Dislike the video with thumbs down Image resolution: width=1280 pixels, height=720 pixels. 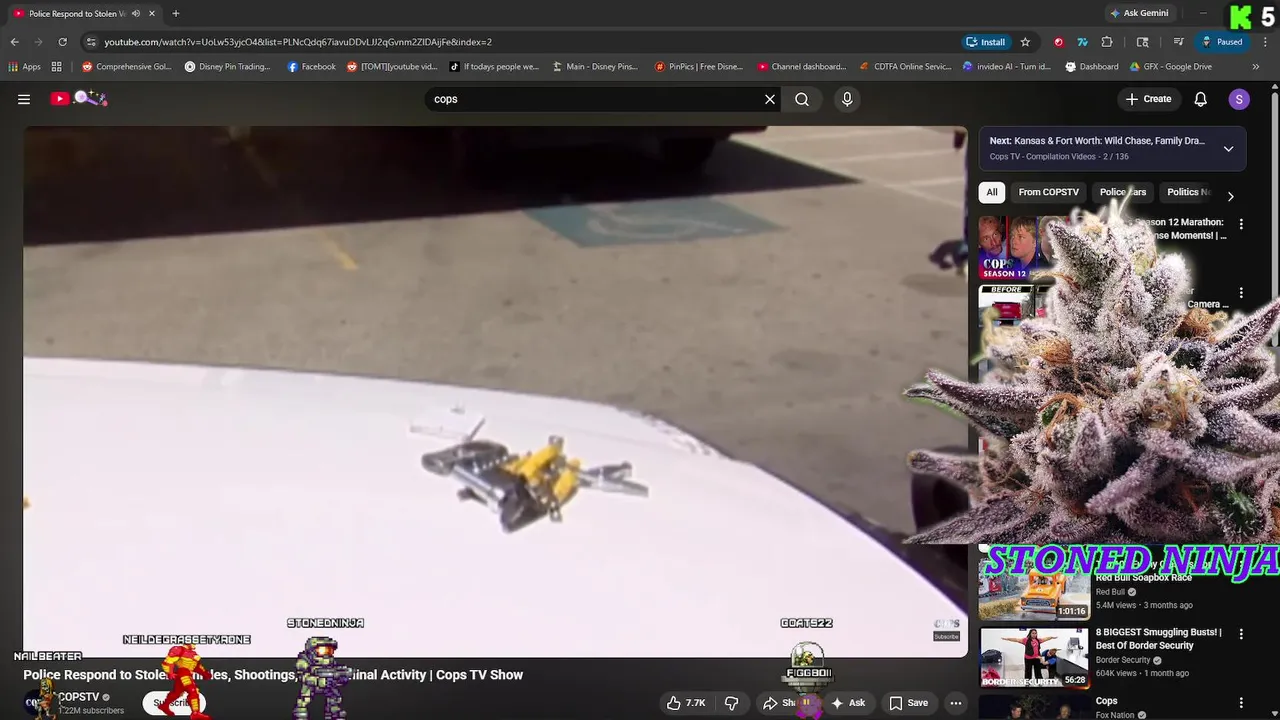(x=731, y=703)
